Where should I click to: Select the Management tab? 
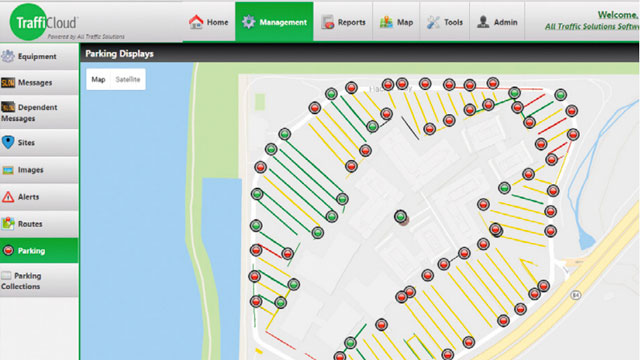click(x=274, y=22)
